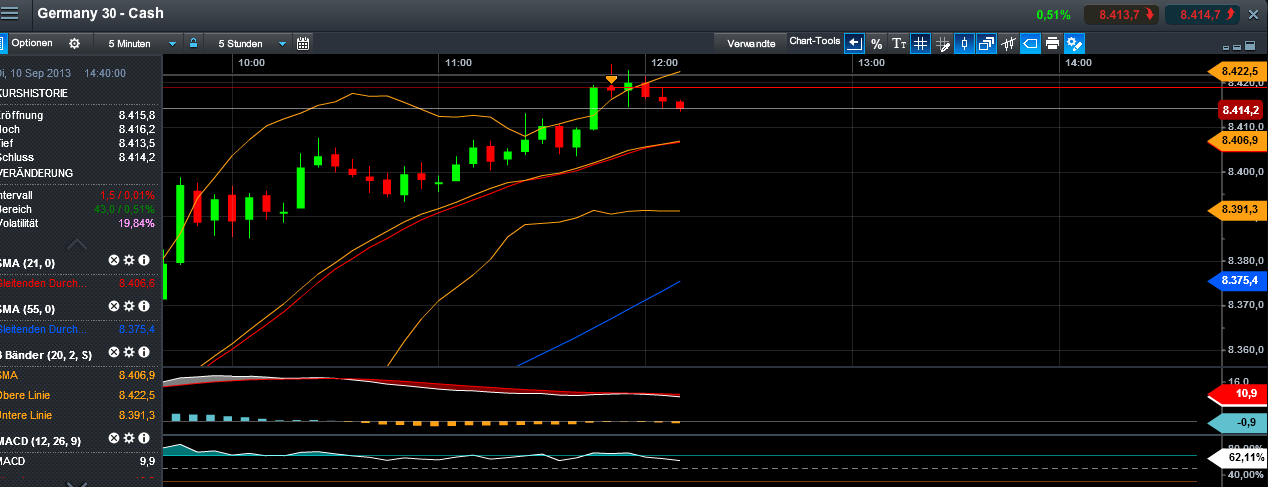Click the KURSHISTORIE heading
Image resolution: width=1268 pixels, height=487 pixels.
tap(35, 93)
